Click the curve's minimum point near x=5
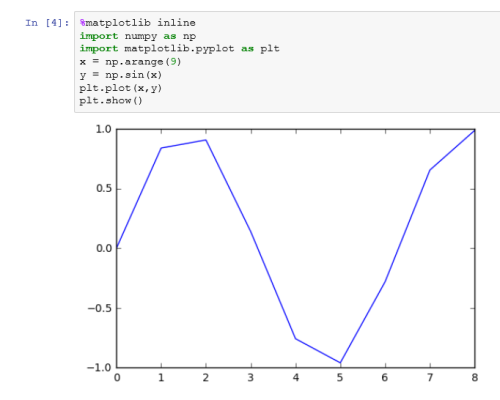This screenshot has height=400, width=500. coord(340,363)
